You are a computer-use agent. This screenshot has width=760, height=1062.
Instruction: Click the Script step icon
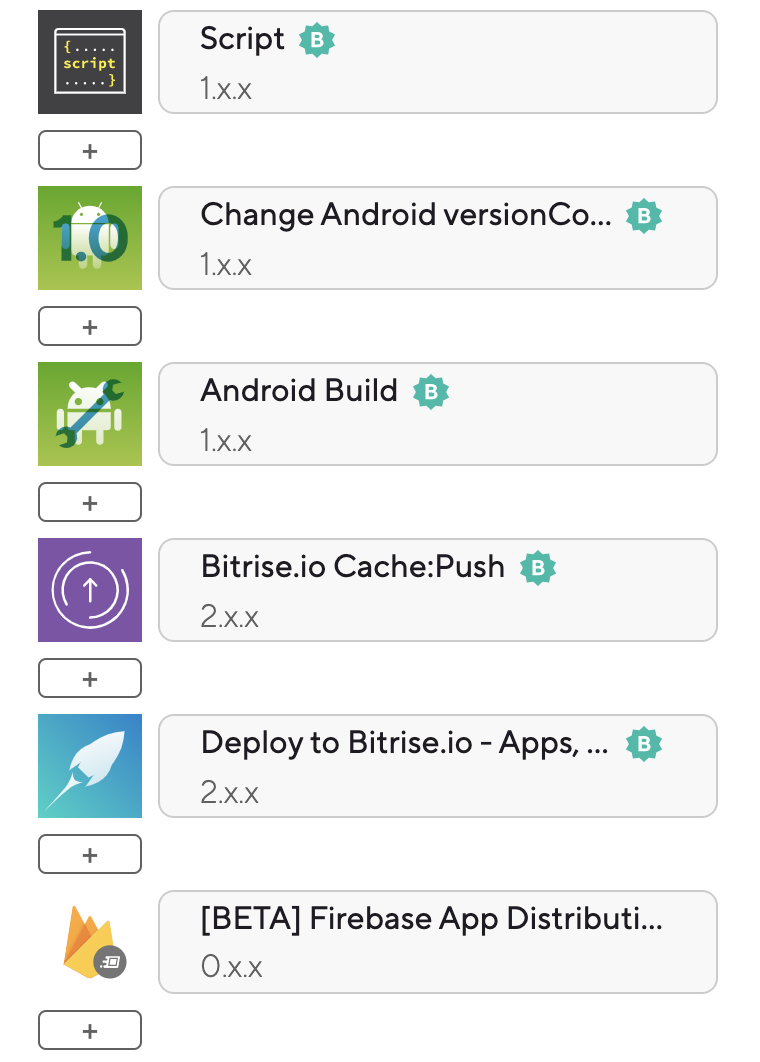coord(90,62)
